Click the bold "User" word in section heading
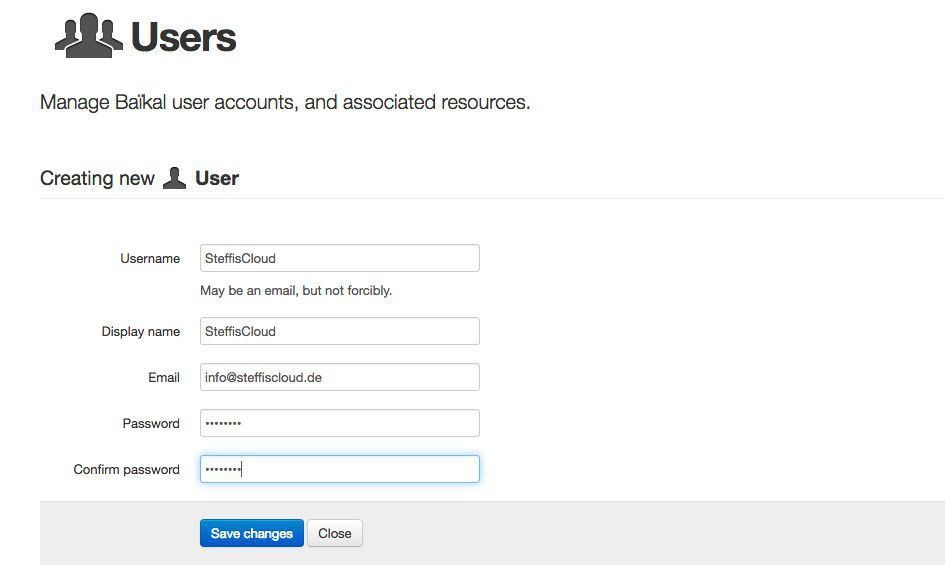The height and width of the screenshot is (568, 945). pyautogui.click(x=217, y=178)
